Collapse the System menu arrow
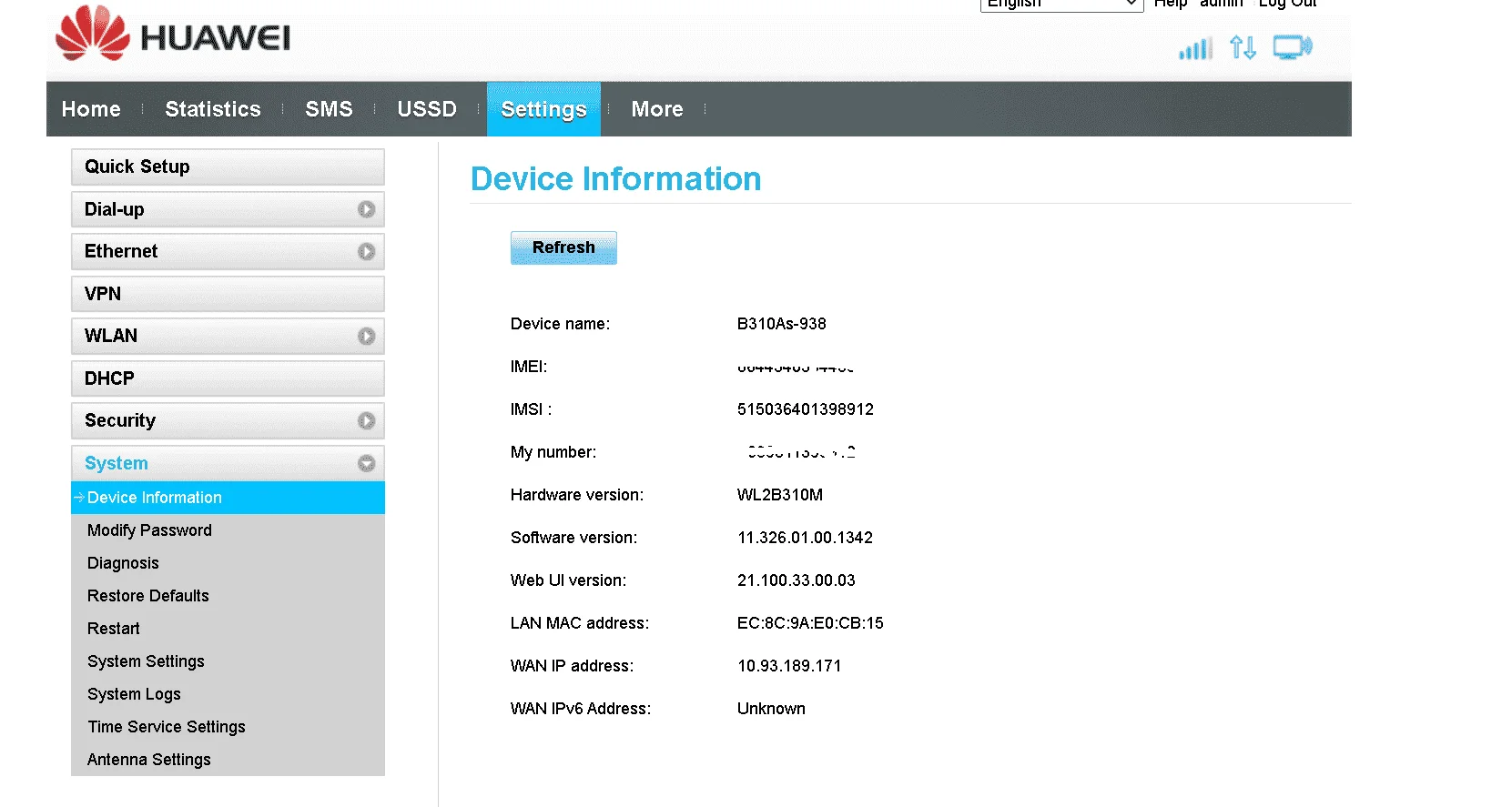Viewport: 1512px width, 807px height. click(x=366, y=463)
